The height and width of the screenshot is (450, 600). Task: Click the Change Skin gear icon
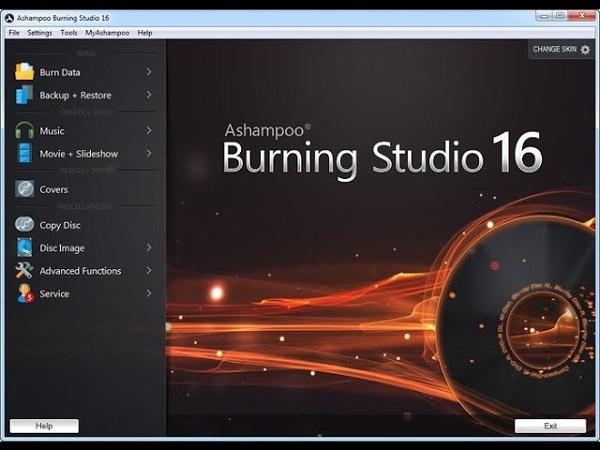click(x=585, y=49)
